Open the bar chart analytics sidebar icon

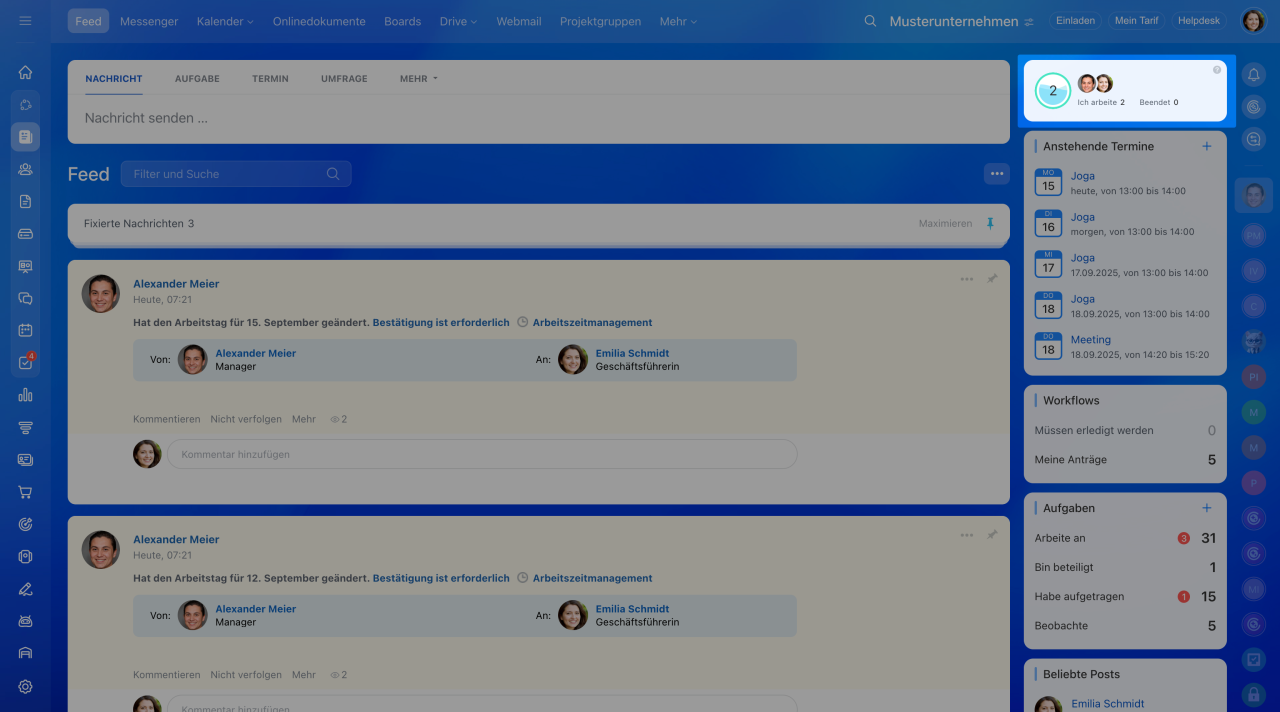click(25, 395)
